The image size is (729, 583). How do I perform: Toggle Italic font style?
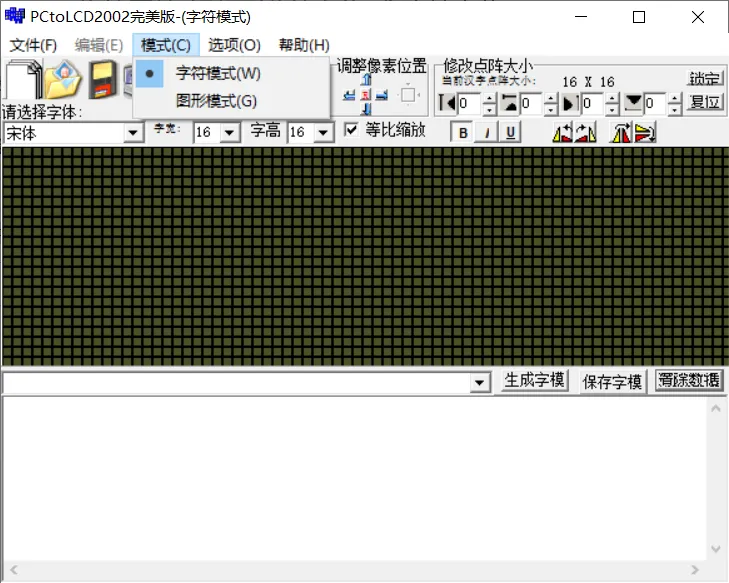(486, 133)
